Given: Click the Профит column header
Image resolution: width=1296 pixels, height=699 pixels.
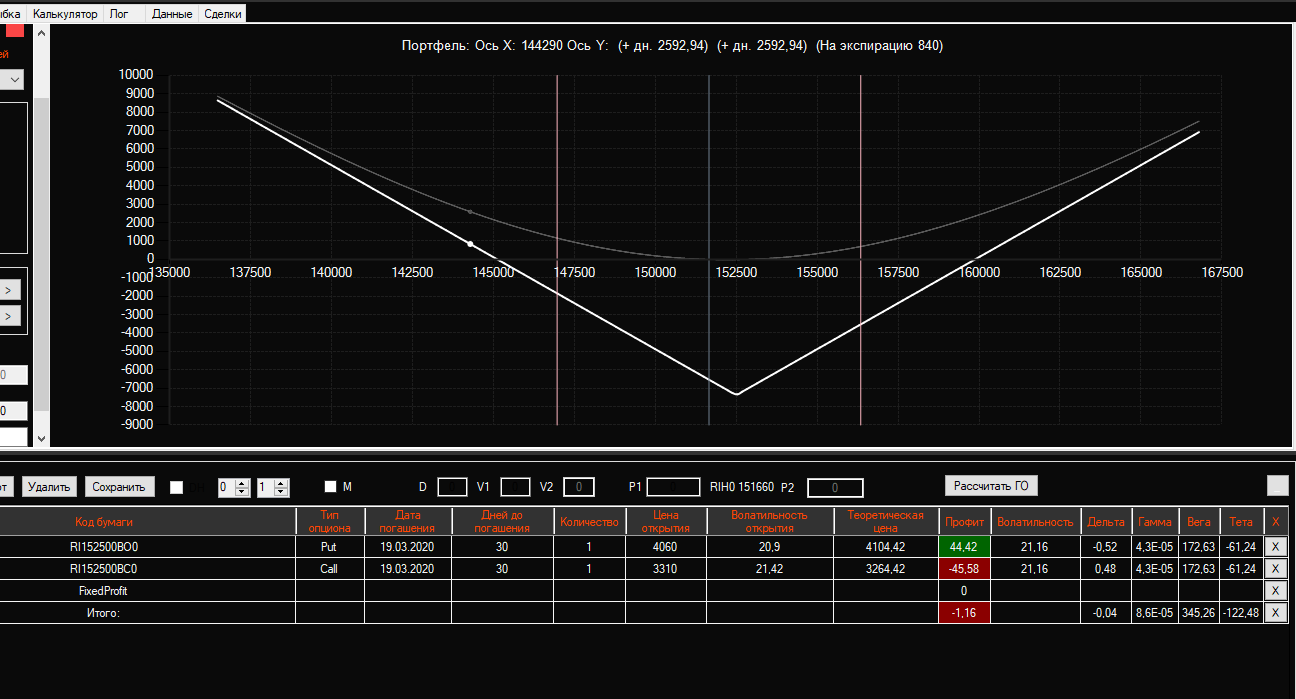Looking at the screenshot, I should [x=964, y=521].
